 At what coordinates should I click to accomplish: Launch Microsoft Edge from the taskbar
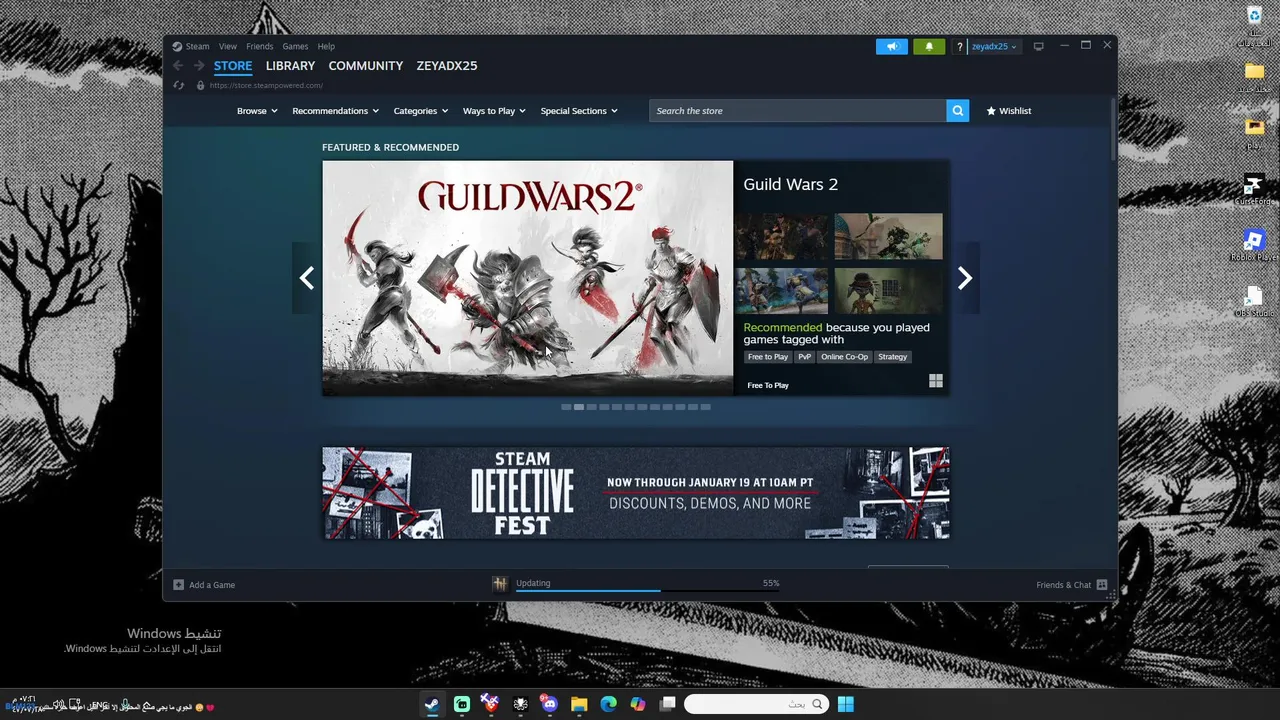(608, 704)
